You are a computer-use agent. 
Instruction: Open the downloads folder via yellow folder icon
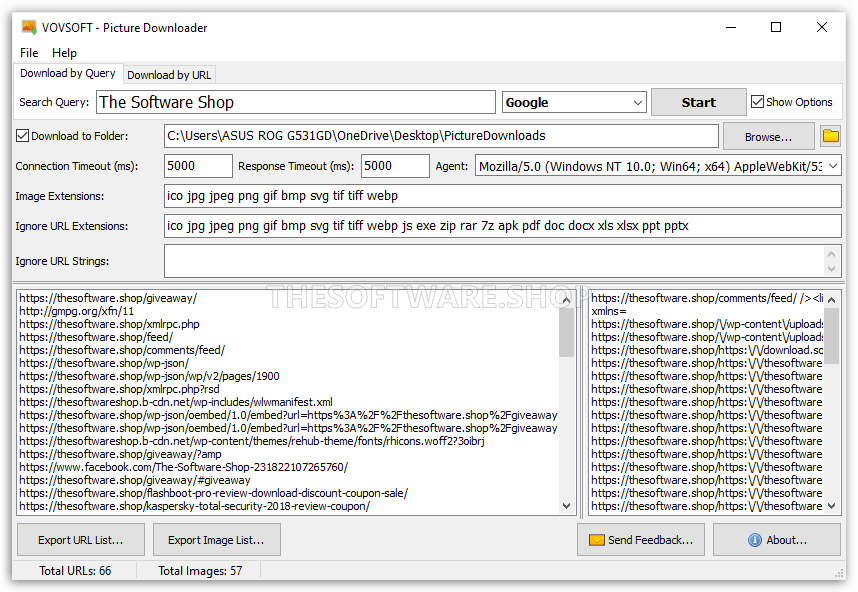tap(830, 136)
